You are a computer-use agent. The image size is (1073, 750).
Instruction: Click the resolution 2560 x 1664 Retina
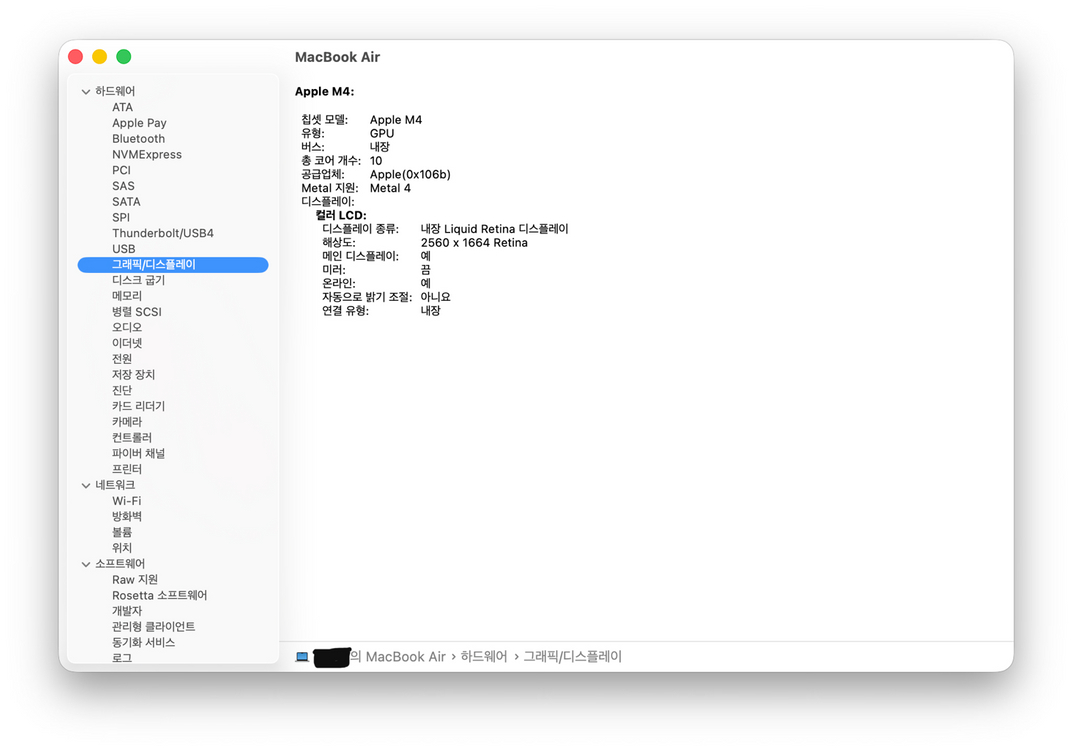click(474, 243)
